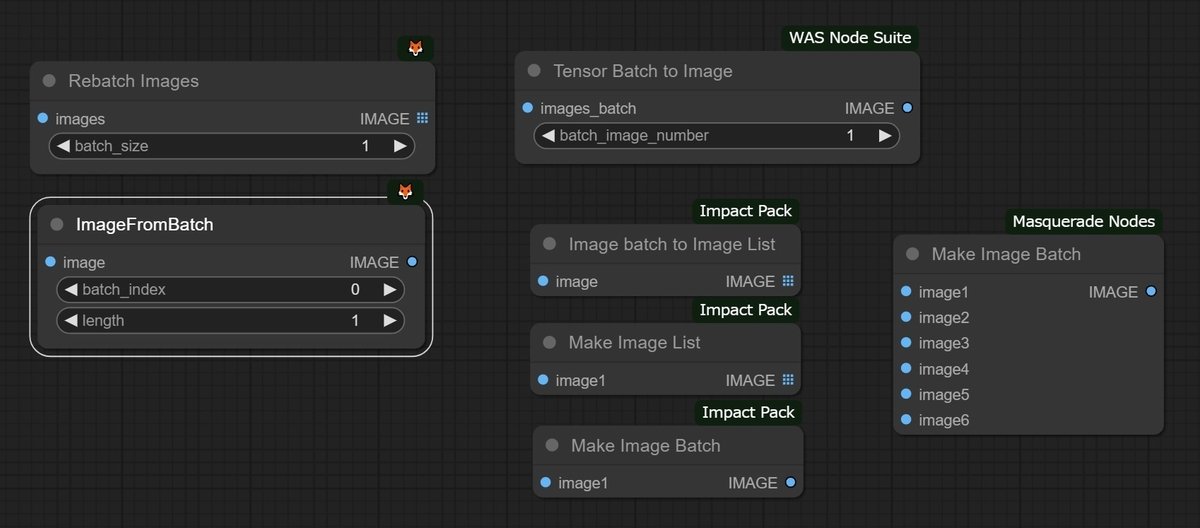Click the image6 input socket on Masquerade node
This screenshot has width=1200, height=528.
pos(906,420)
